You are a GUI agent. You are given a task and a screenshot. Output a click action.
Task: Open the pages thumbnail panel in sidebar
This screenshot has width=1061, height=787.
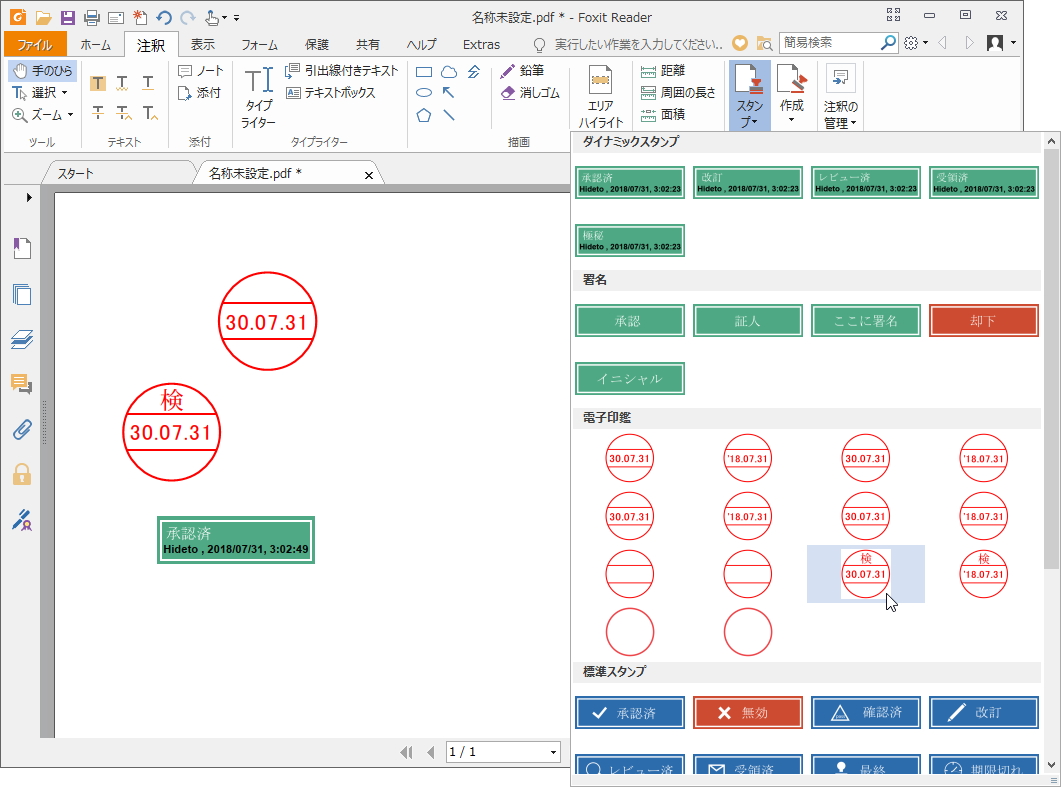22,294
